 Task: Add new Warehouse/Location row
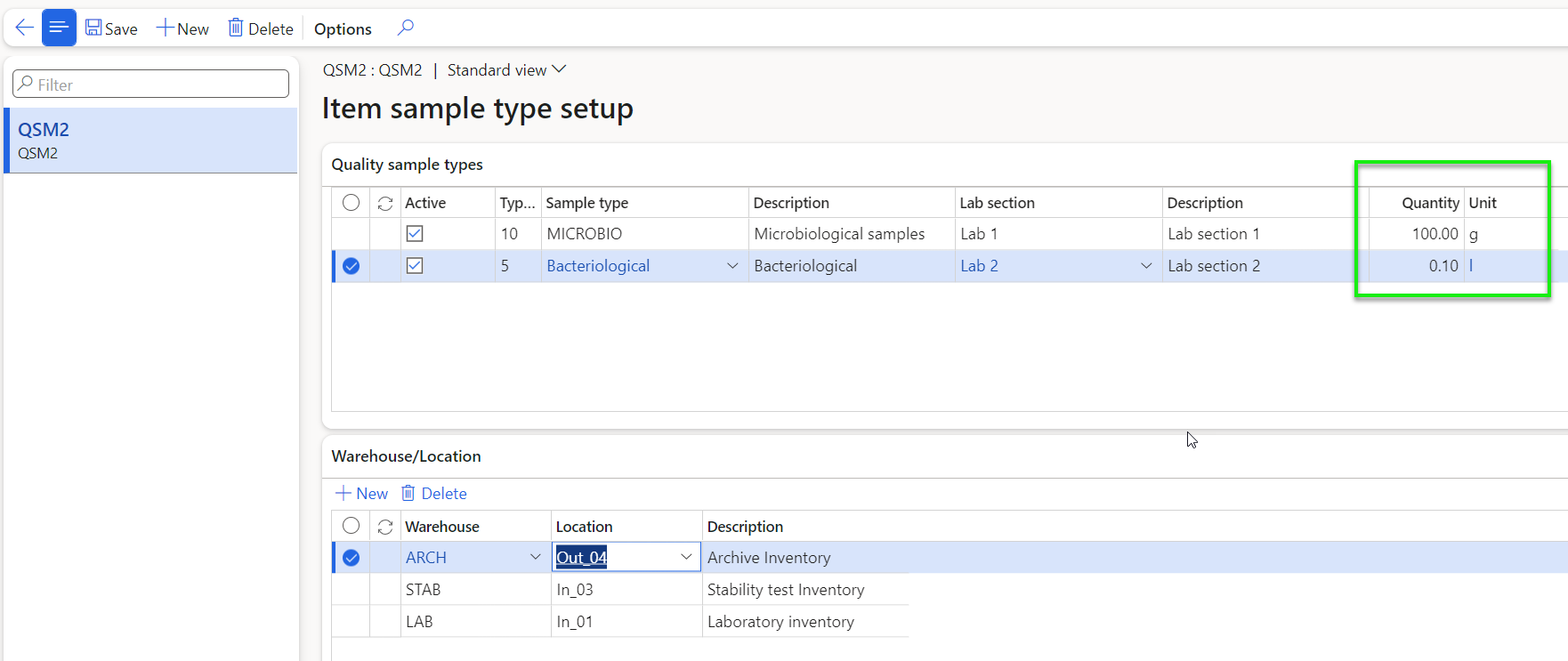click(361, 493)
